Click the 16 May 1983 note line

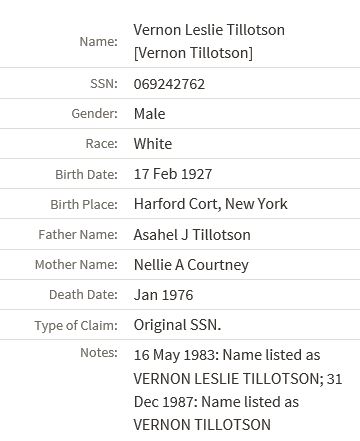coord(227,355)
